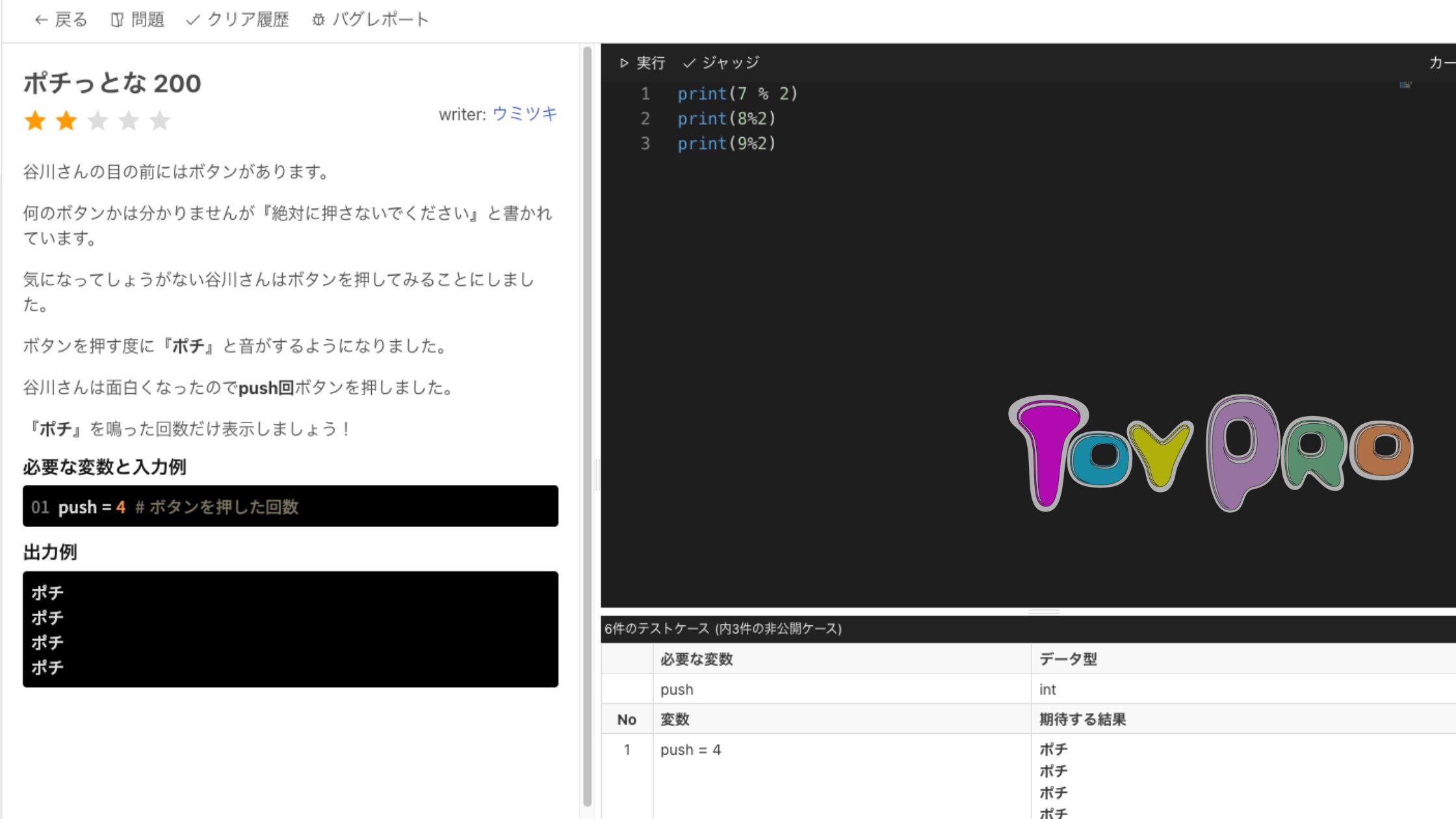
Task: Click the fifth gray difficulty star
Action: click(160, 120)
